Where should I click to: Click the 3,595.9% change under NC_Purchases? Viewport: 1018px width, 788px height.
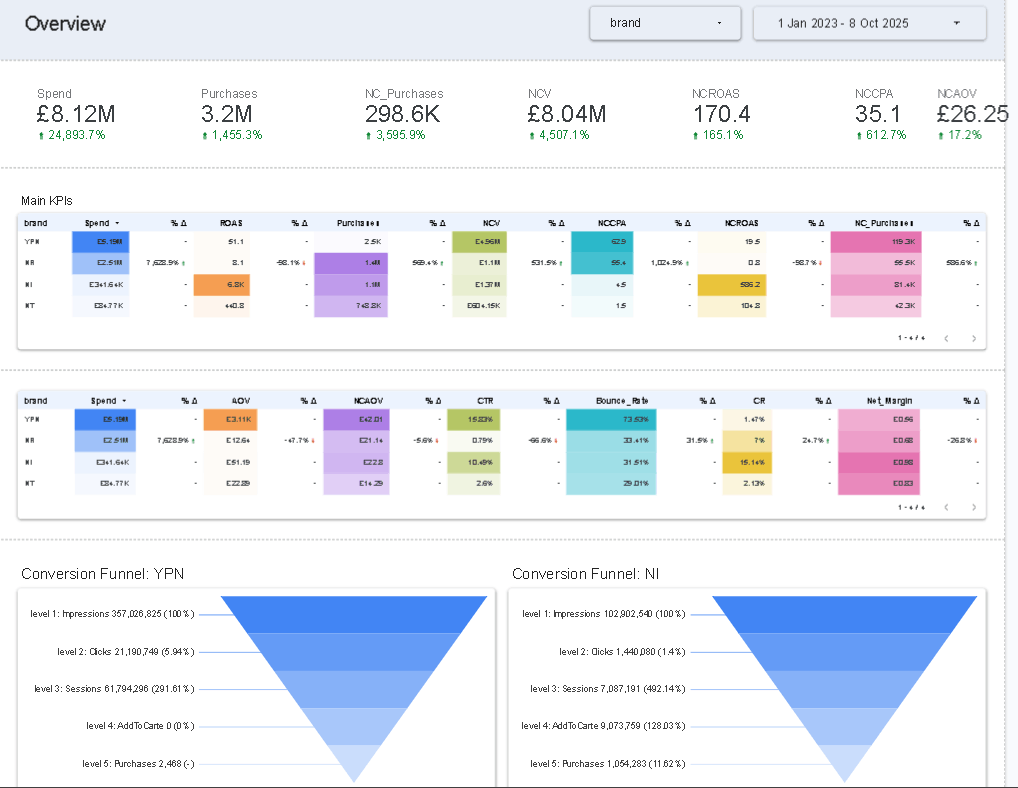[395, 135]
